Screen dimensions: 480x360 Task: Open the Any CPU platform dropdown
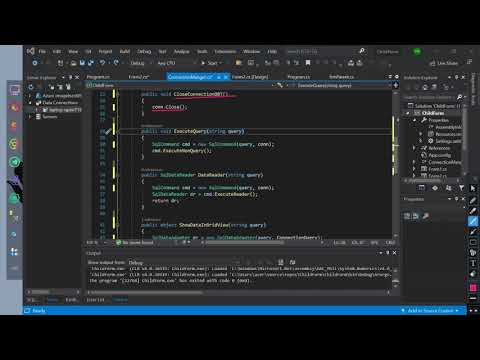(176, 63)
